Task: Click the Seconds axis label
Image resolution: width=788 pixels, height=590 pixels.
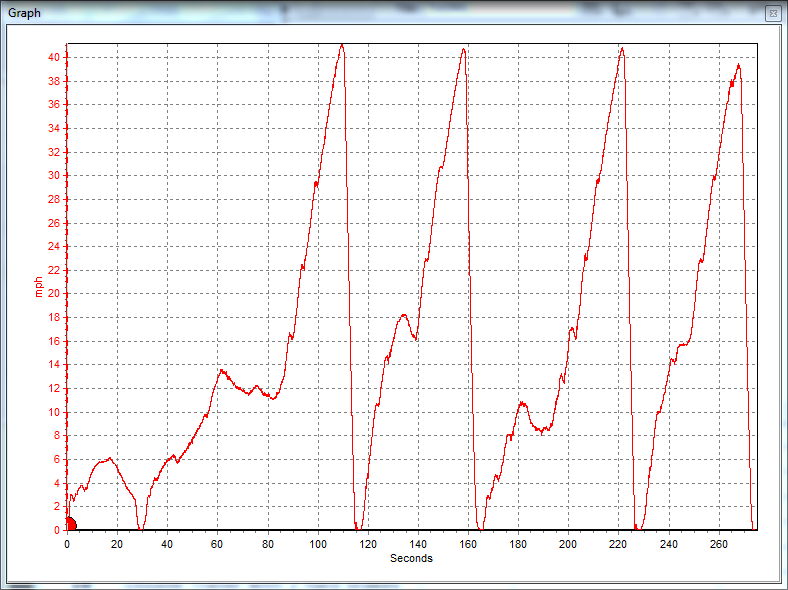Action: coord(411,558)
